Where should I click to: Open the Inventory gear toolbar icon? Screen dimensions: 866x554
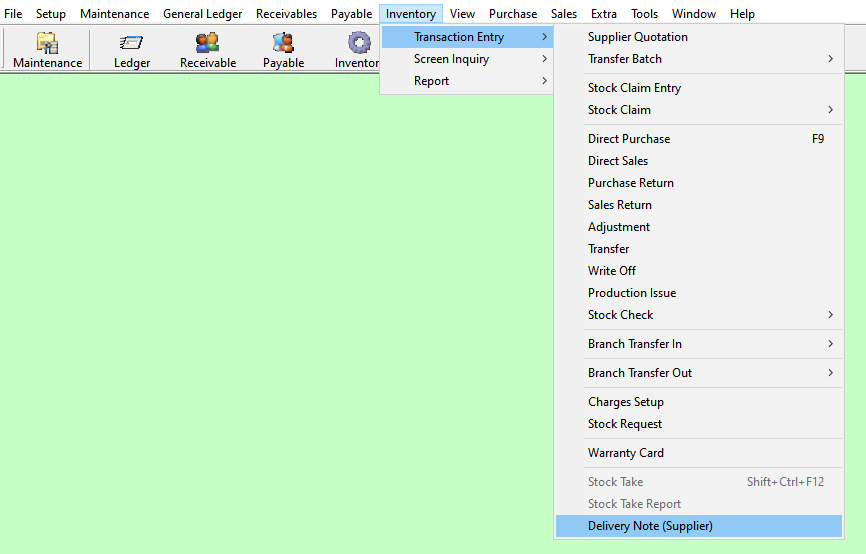[356, 50]
